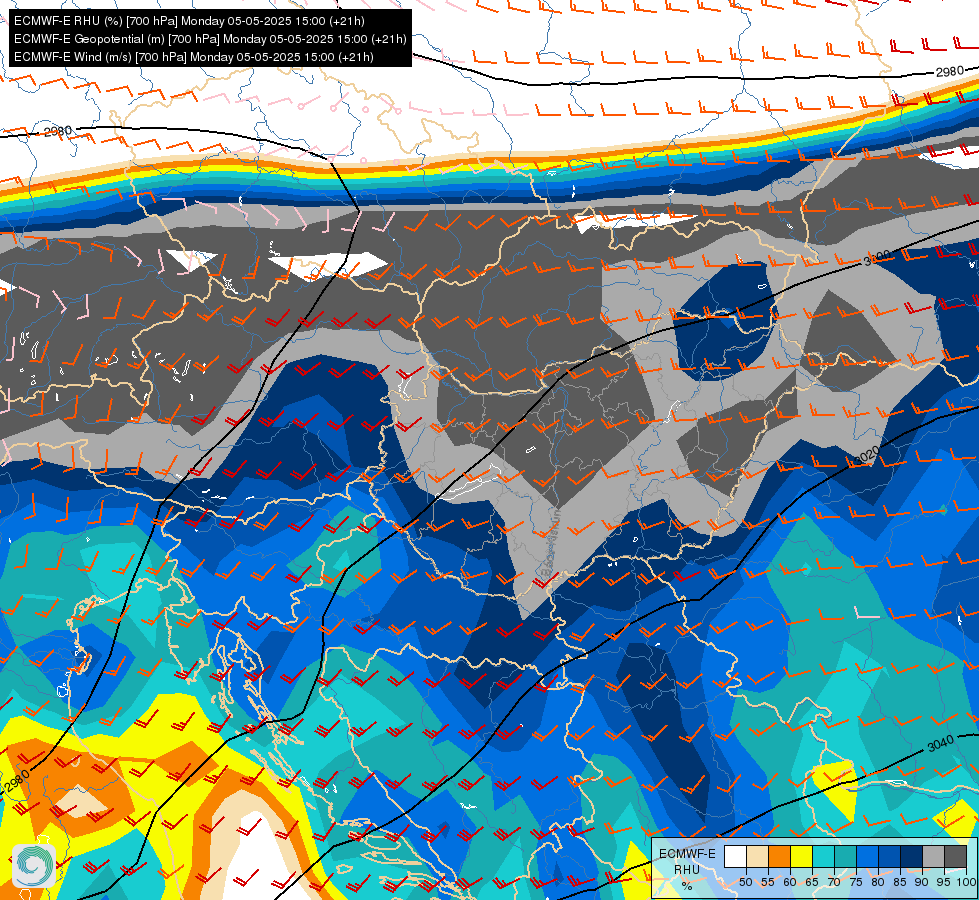This screenshot has height=900, width=979.
Task: Click the white legend swatch below 50
Action: [x=735, y=856]
